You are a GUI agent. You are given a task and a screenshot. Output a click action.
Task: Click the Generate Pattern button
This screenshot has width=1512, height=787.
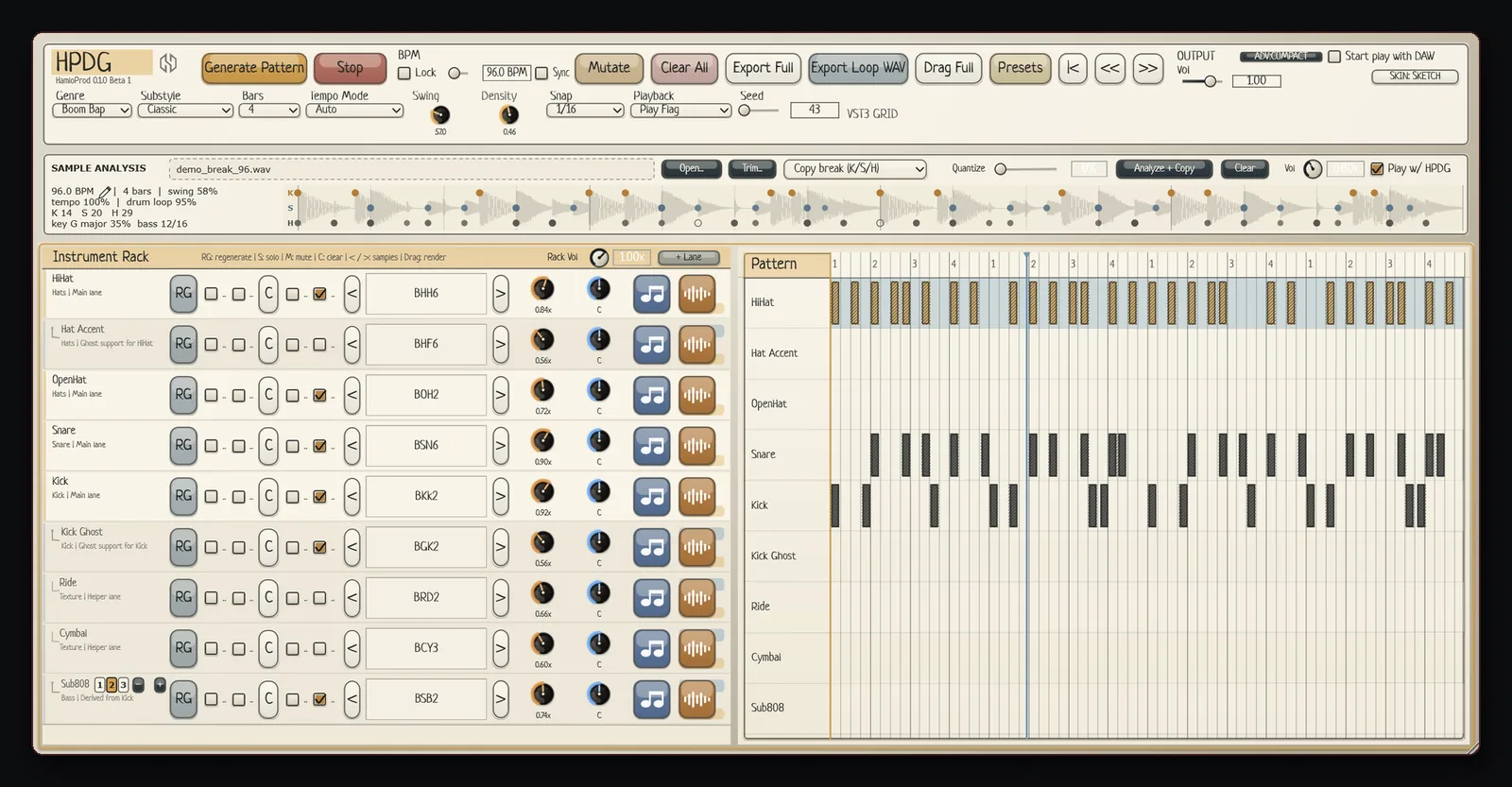(254, 68)
